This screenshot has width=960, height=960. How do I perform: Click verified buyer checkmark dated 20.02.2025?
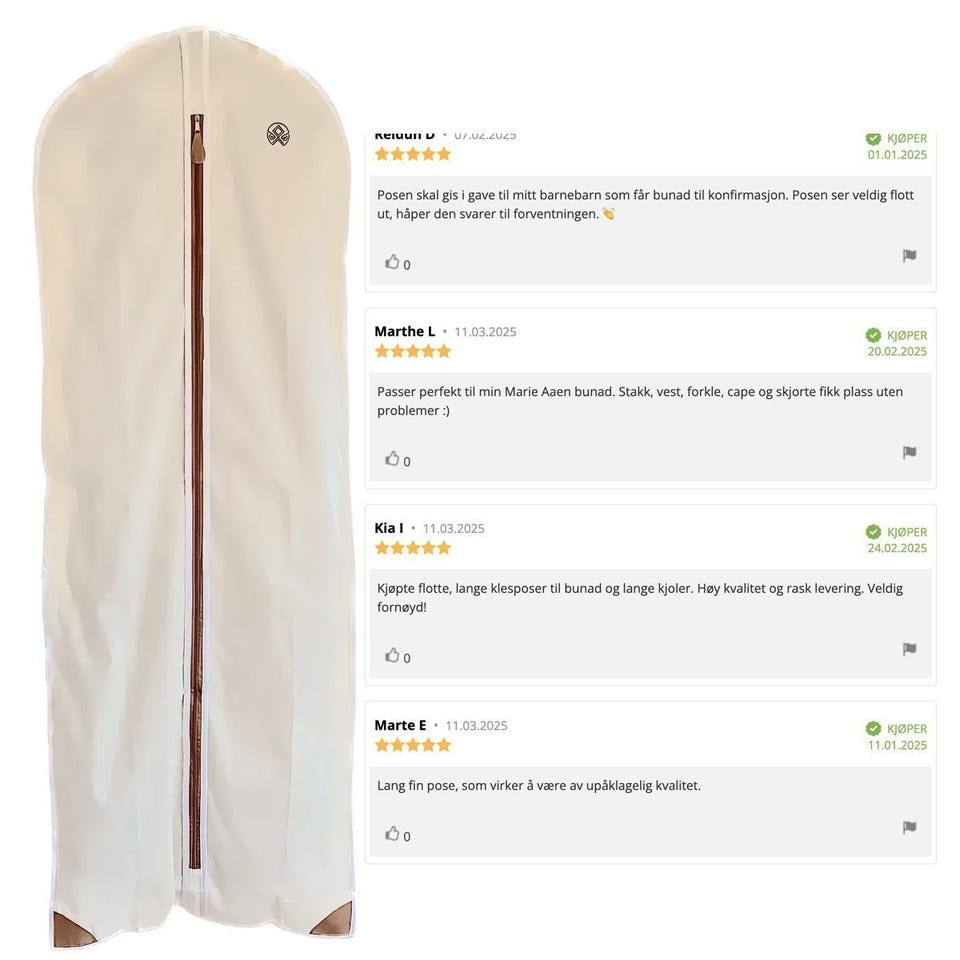pos(873,335)
